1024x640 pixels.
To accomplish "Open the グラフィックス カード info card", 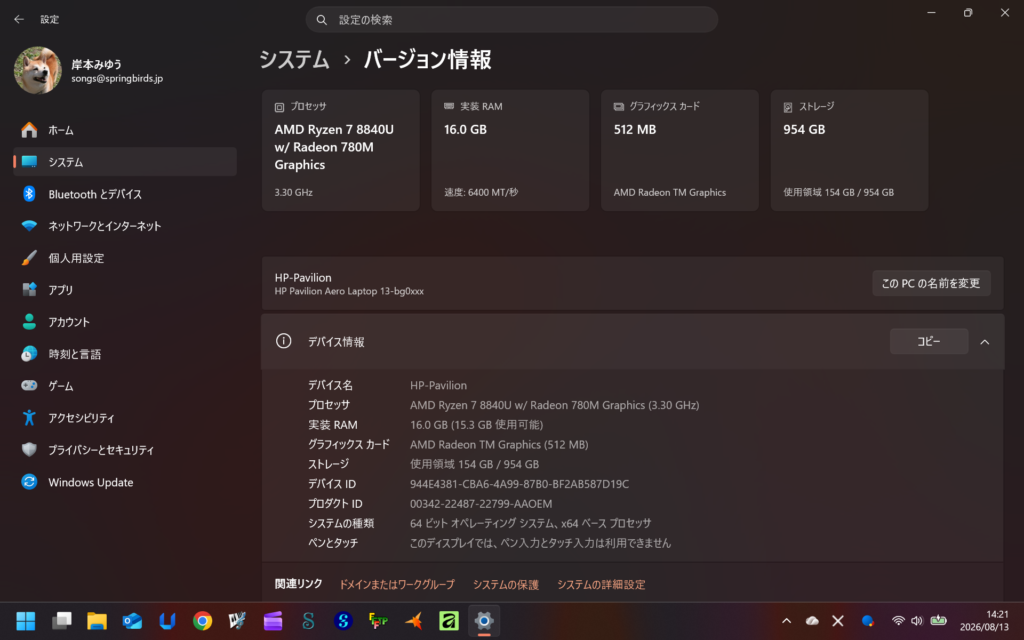I will click(x=680, y=150).
